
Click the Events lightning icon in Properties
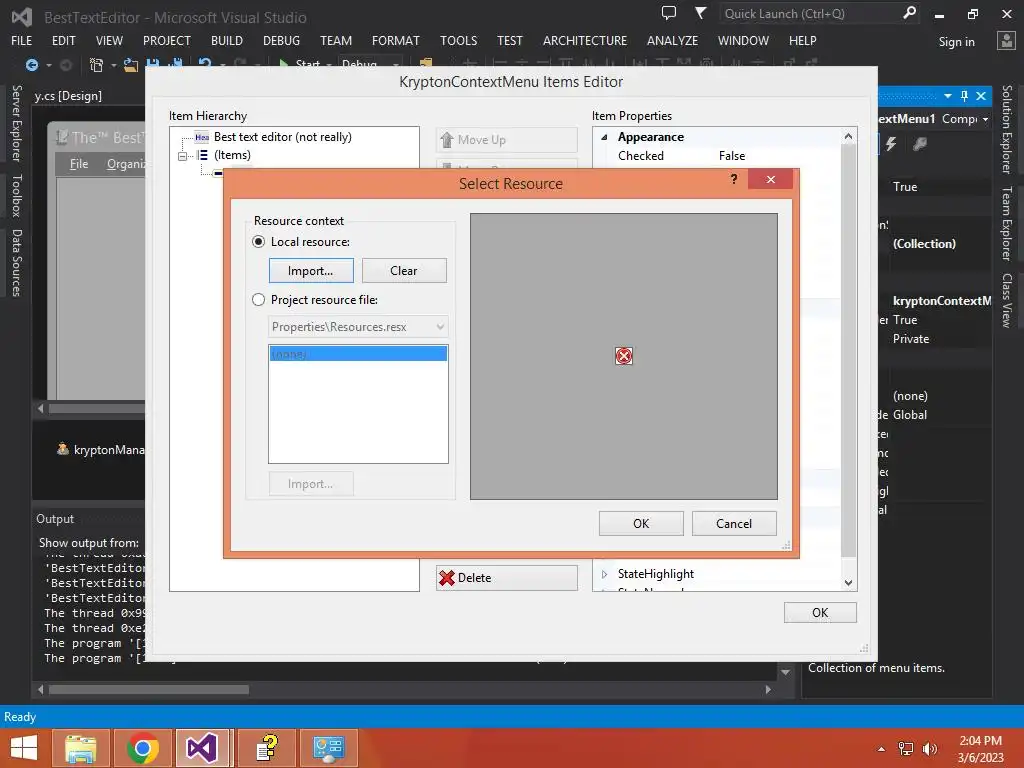pos(891,144)
